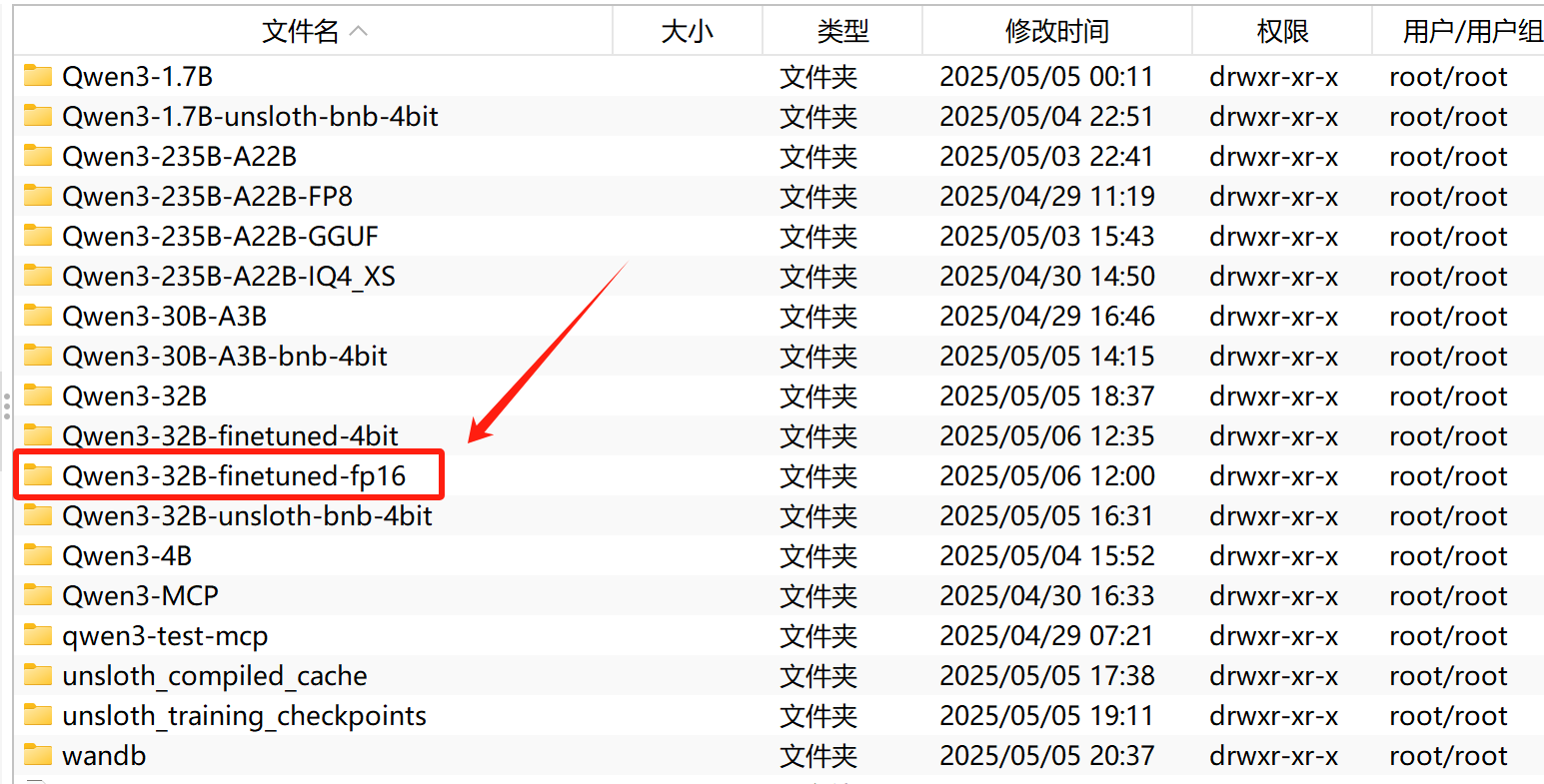Click the Qwen3-32B-finetuned-fp16 folder icon

click(38, 475)
